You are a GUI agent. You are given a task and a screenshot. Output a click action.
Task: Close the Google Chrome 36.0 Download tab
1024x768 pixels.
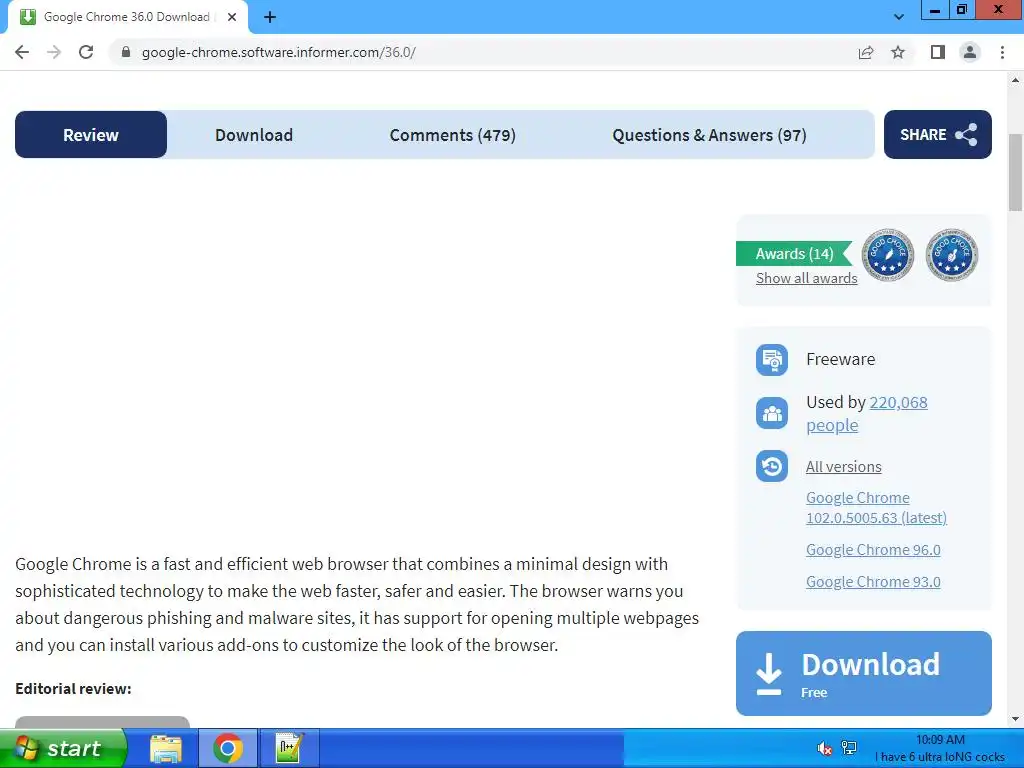click(232, 17)
